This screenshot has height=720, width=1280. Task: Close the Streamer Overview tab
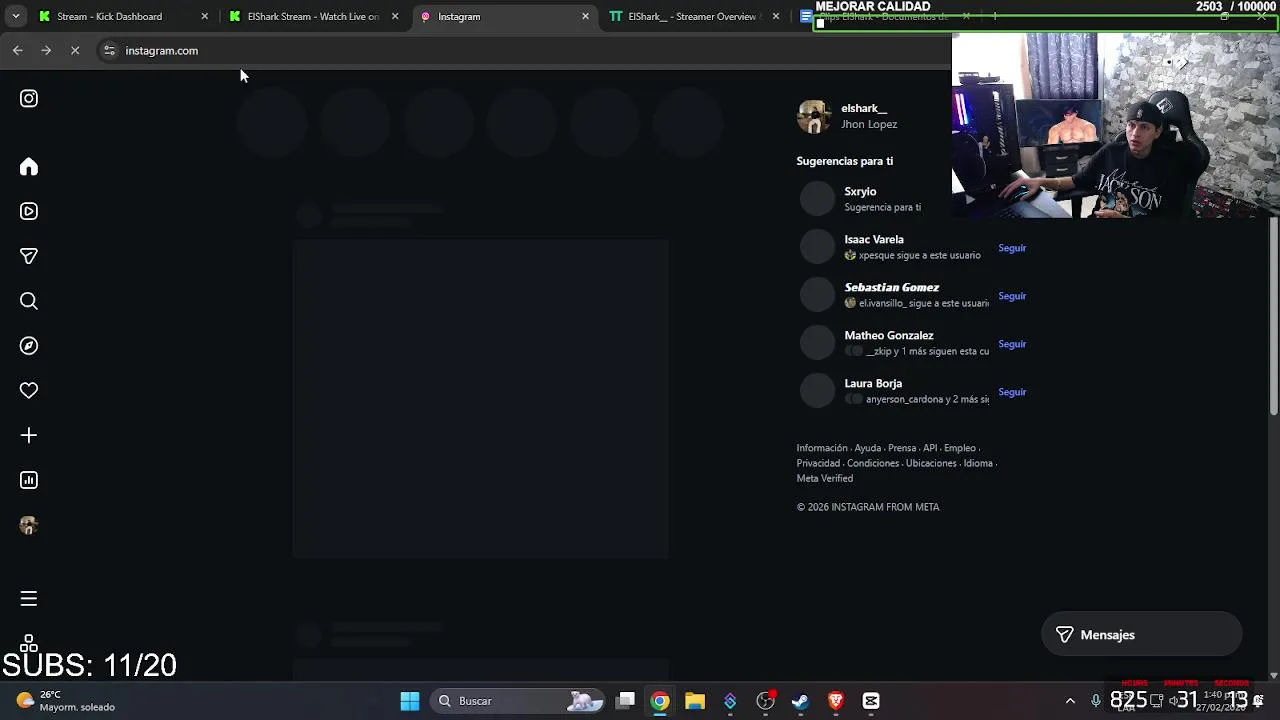pyautogui.click(x=776, y=16)
